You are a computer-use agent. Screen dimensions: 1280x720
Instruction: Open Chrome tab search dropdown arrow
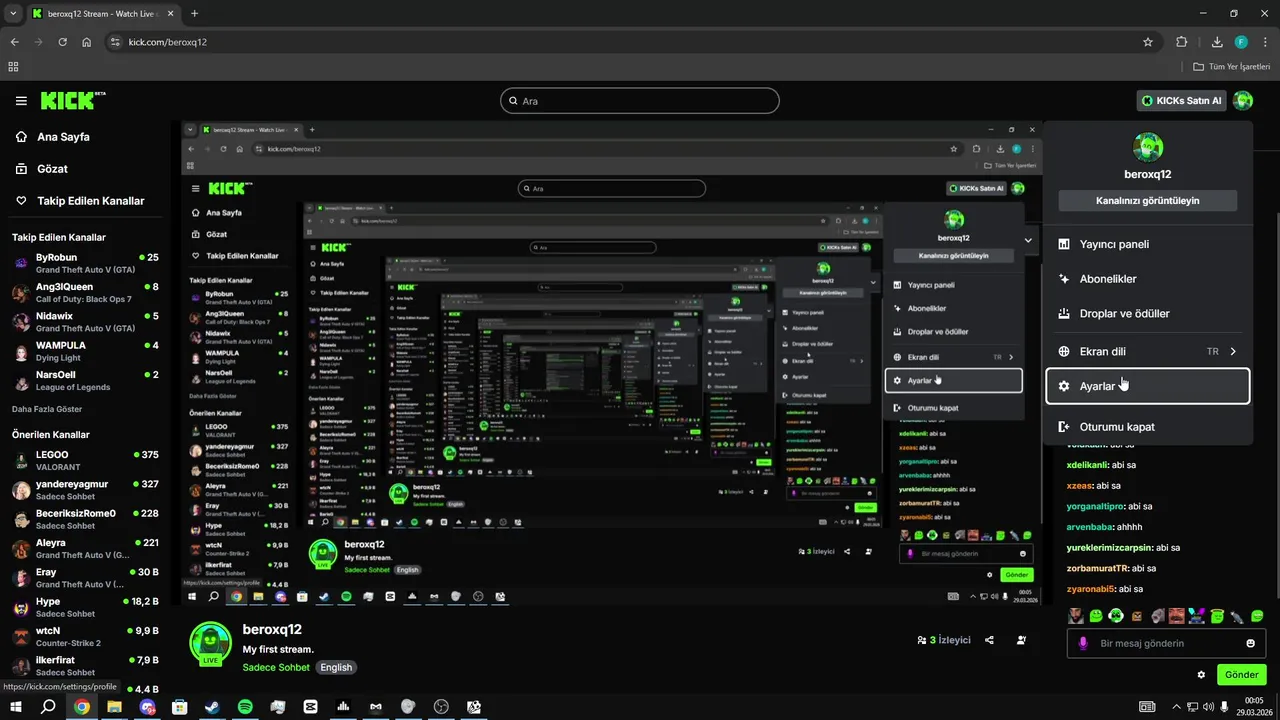(x=13, y=14)
